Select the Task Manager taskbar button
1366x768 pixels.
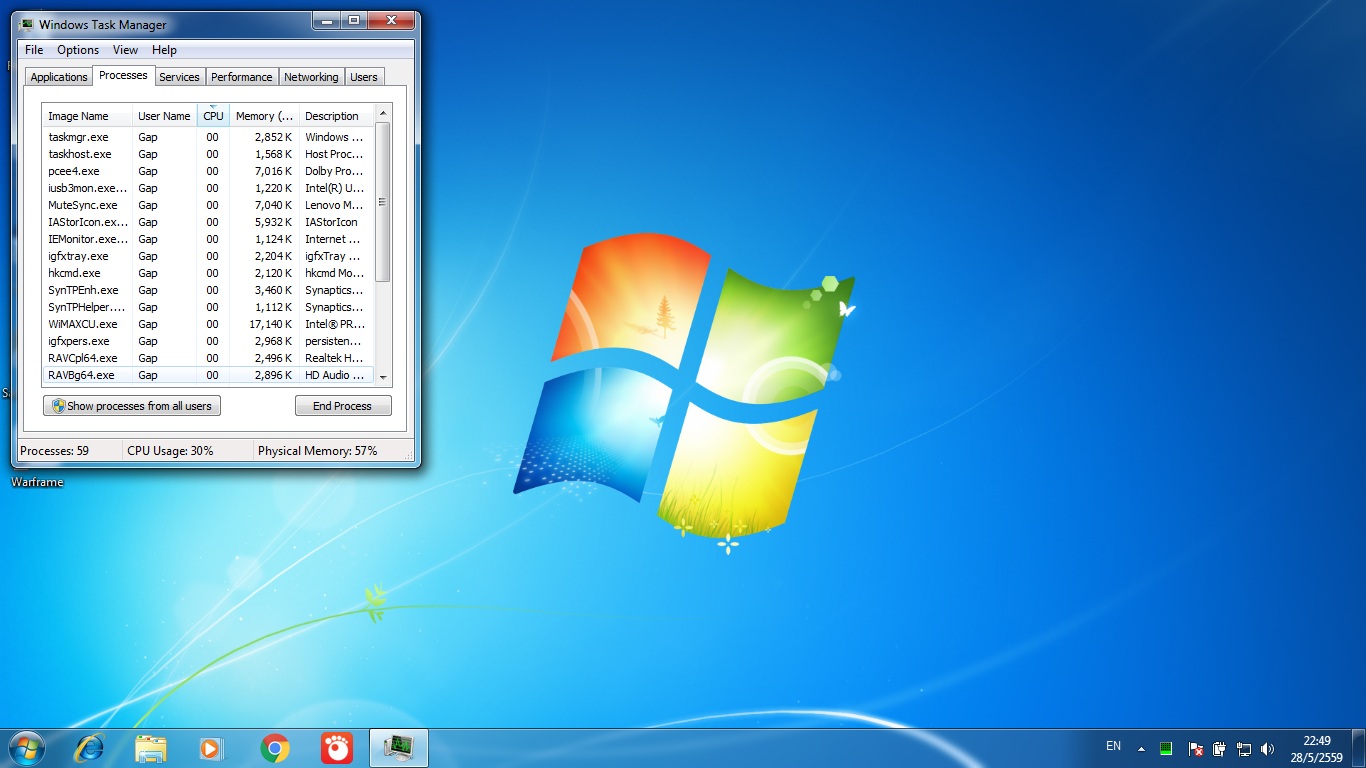(399, 748)
